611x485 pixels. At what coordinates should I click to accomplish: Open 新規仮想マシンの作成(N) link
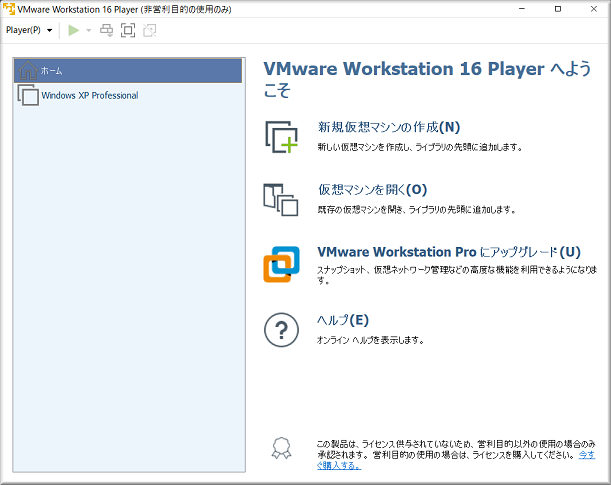coord(389,127)
